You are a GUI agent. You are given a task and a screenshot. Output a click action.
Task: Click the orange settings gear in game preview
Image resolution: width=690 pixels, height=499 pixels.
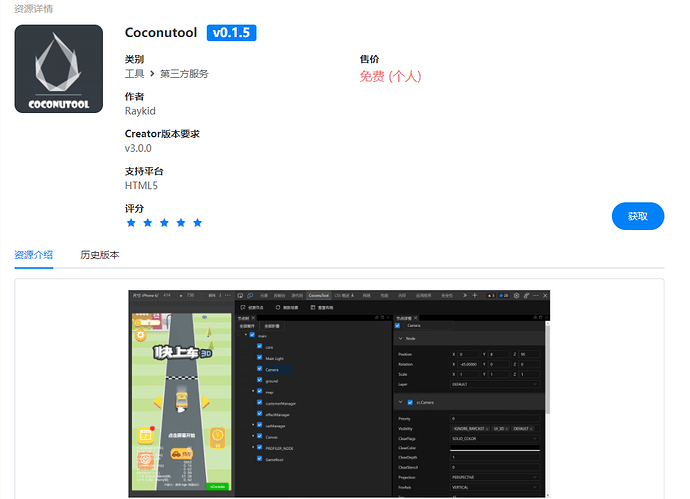pyautogui.click(x=140, y=335)
